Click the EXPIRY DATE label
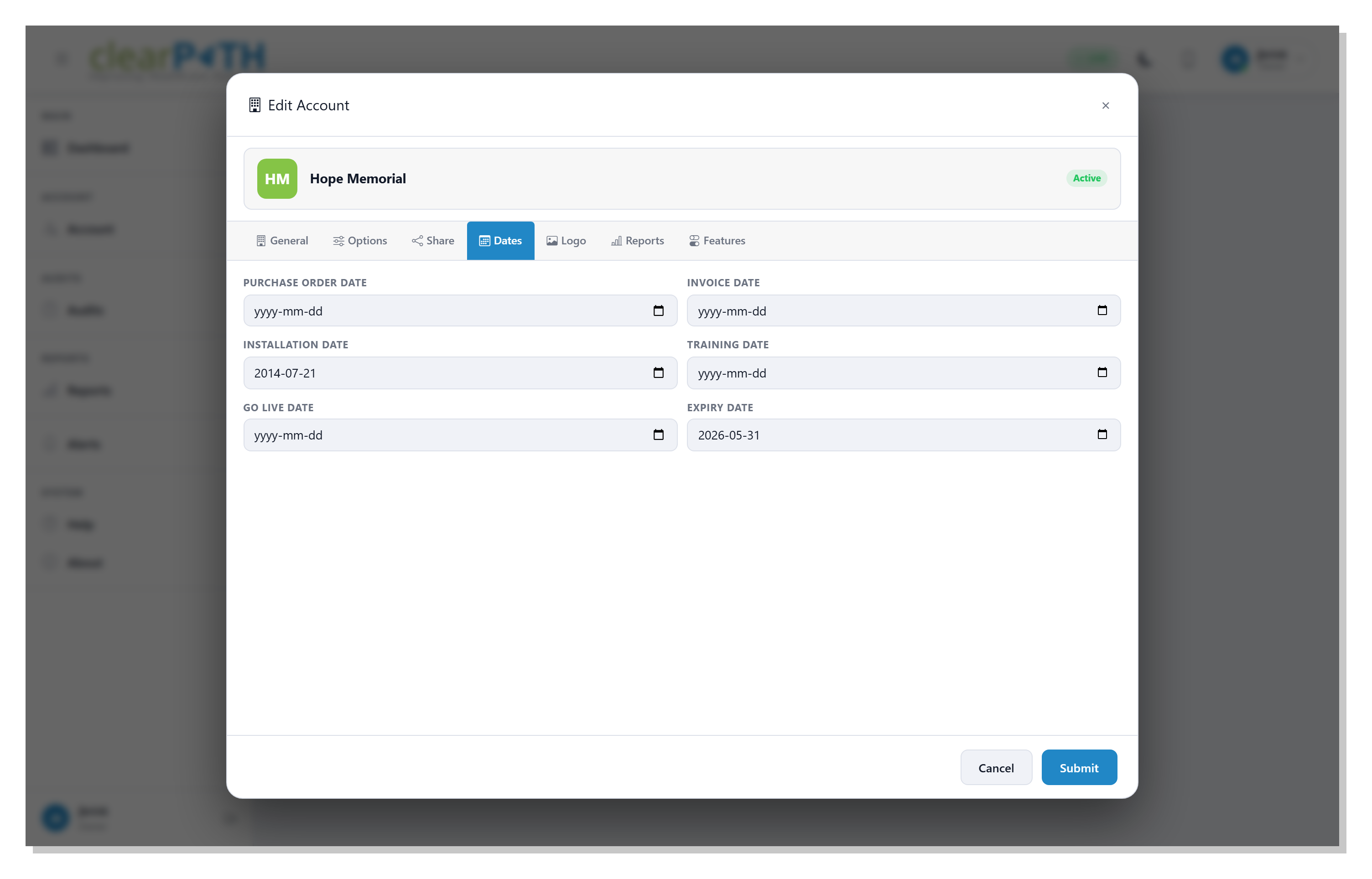Viewport: 1372px width, 879px height. [720, 408]
